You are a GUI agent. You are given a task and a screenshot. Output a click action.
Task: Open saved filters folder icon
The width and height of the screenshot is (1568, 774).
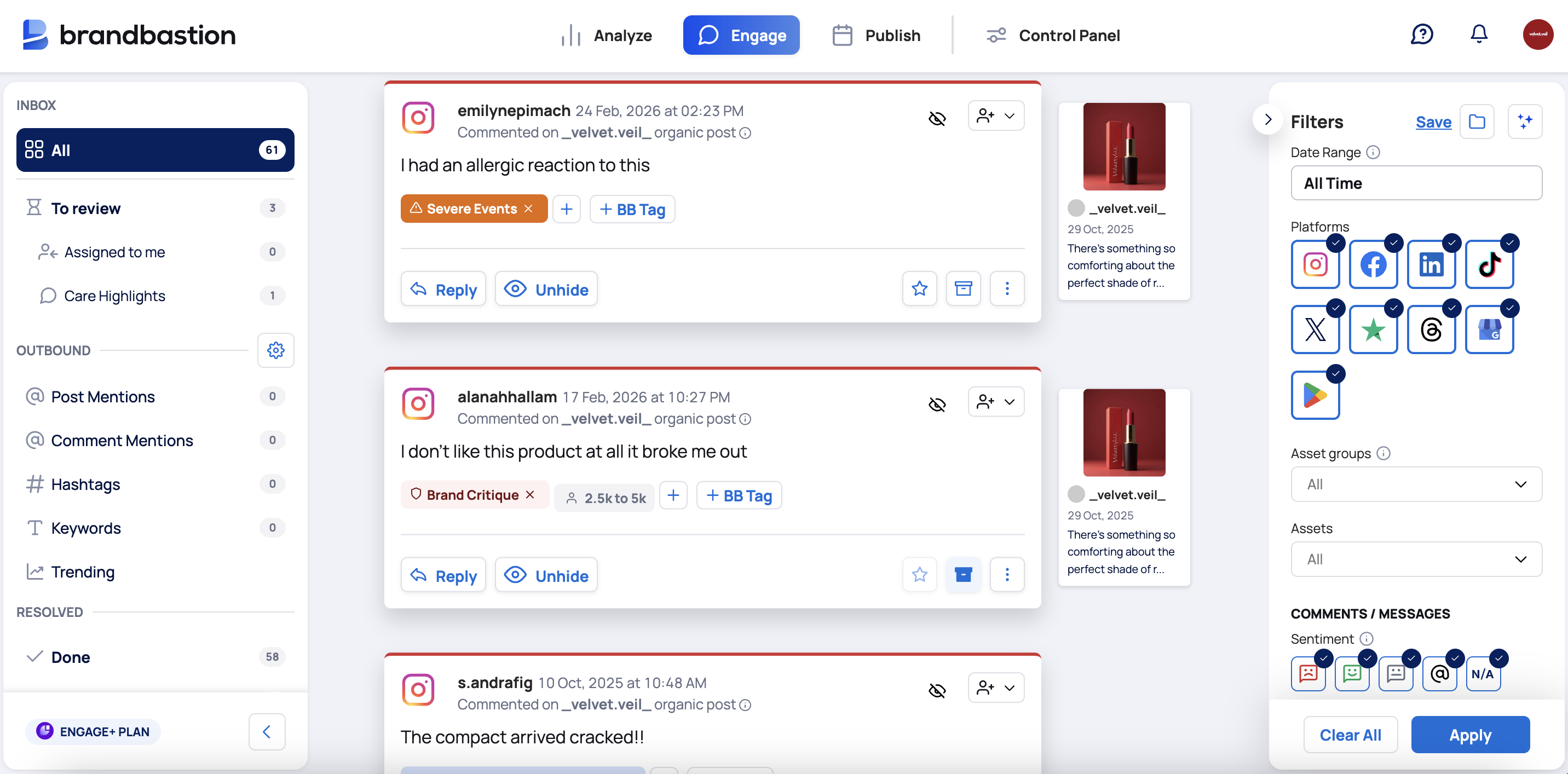pos(1477,122)
